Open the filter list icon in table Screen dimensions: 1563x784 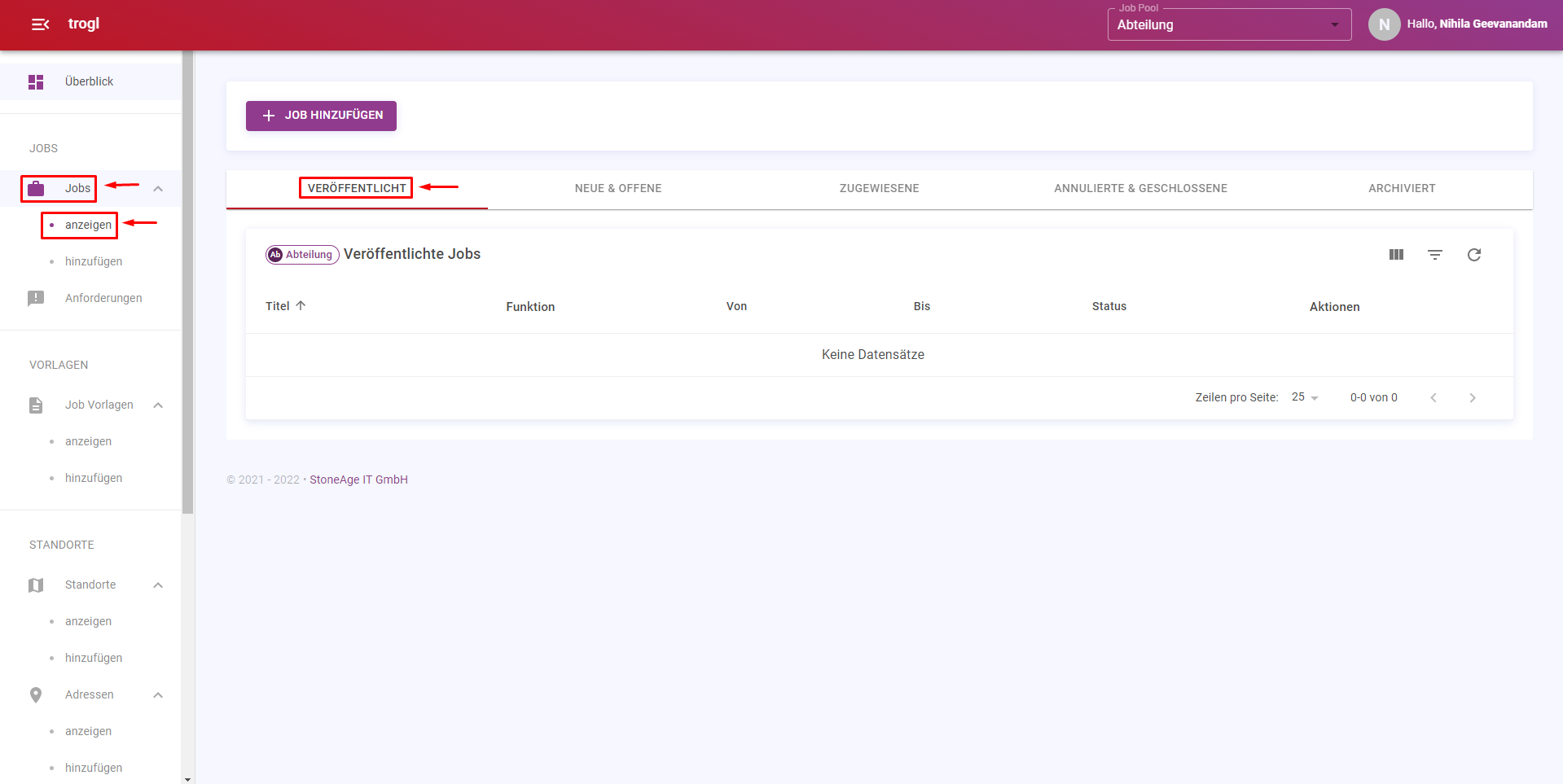1435,255
